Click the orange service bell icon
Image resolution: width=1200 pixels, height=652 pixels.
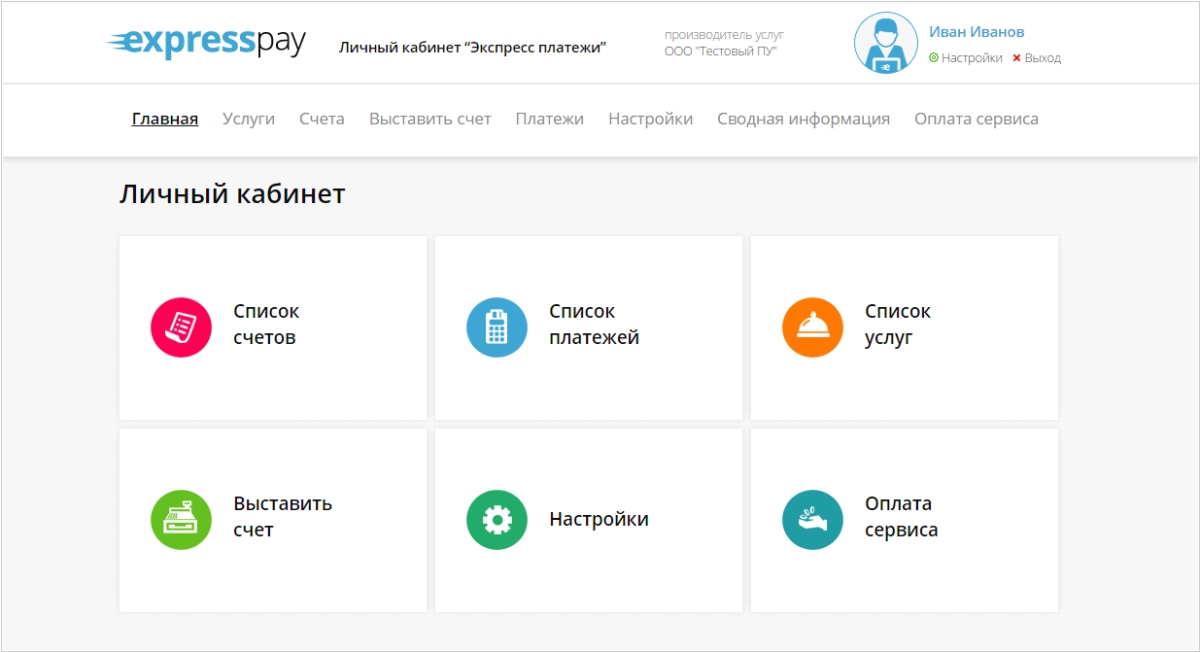pos(812,327)
